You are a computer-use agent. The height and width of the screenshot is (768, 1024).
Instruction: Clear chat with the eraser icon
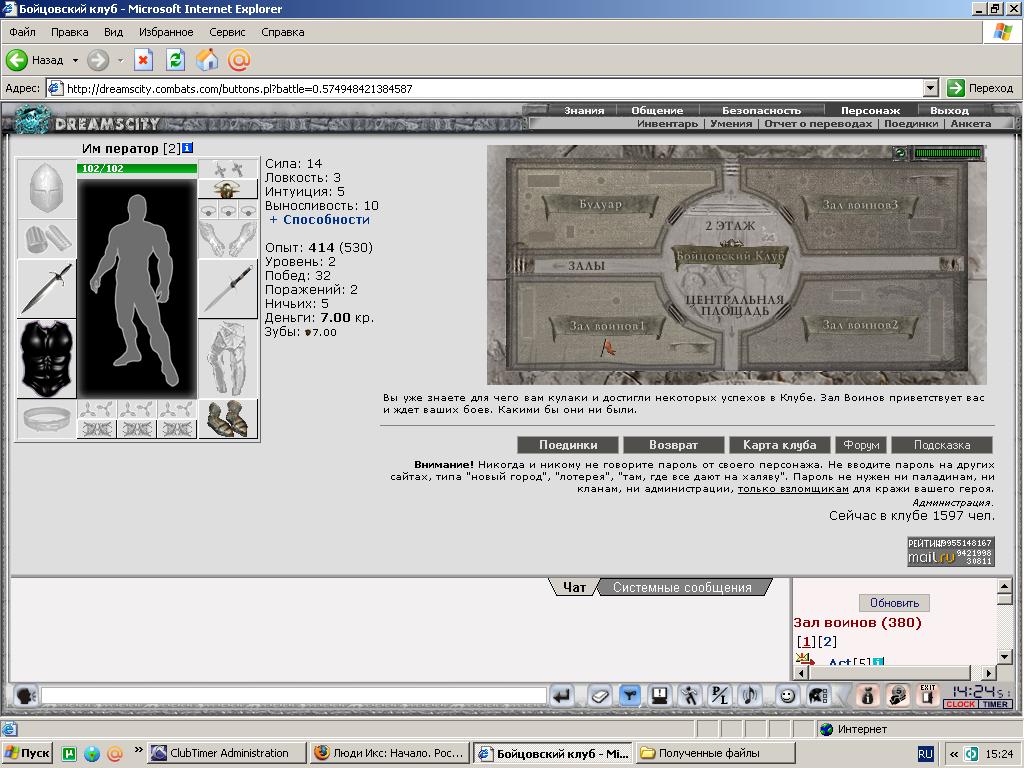click(599, 696)
